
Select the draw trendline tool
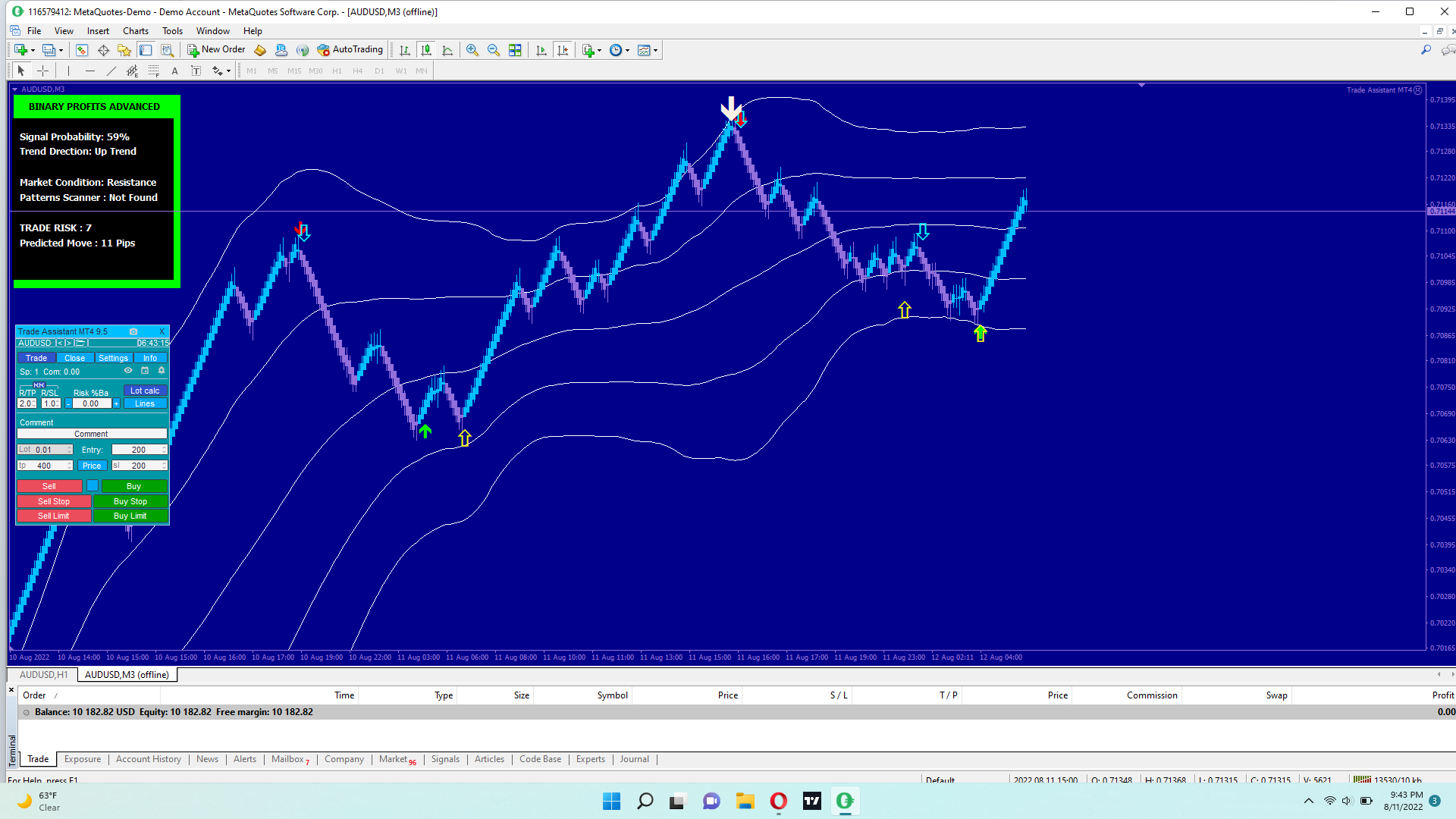coord(111,71)
